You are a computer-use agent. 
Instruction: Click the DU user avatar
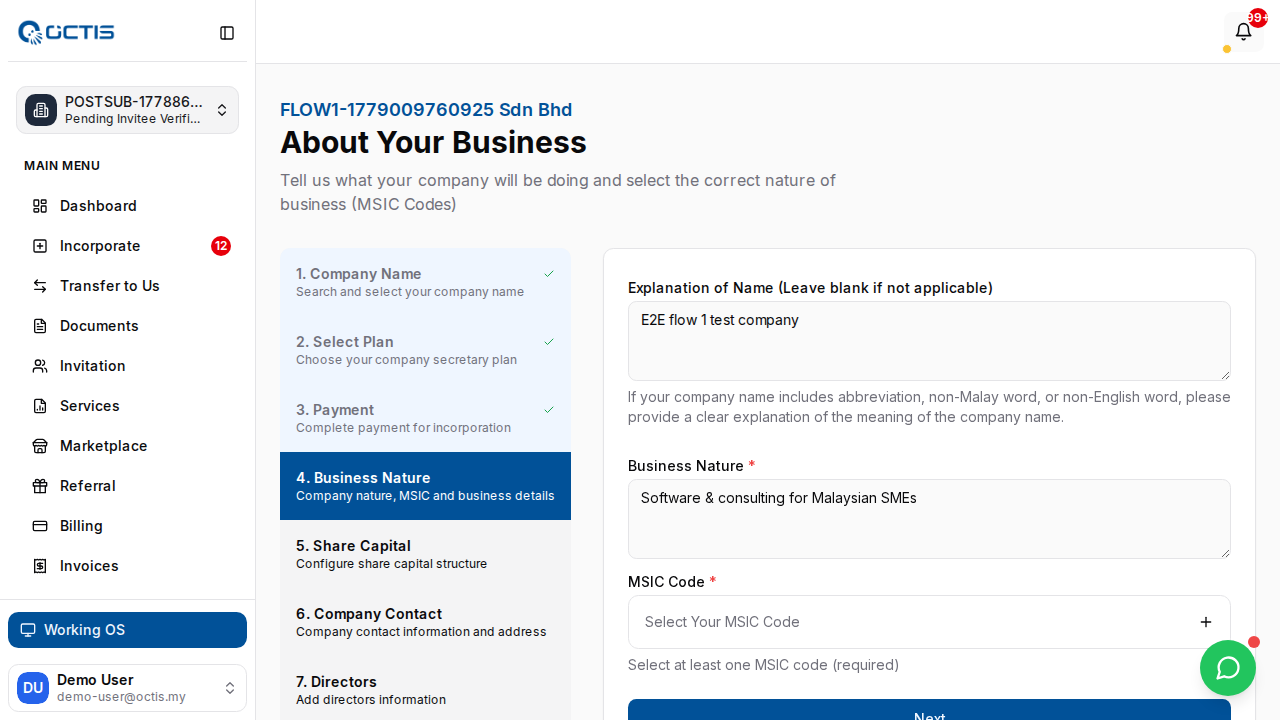click(33, 688)
